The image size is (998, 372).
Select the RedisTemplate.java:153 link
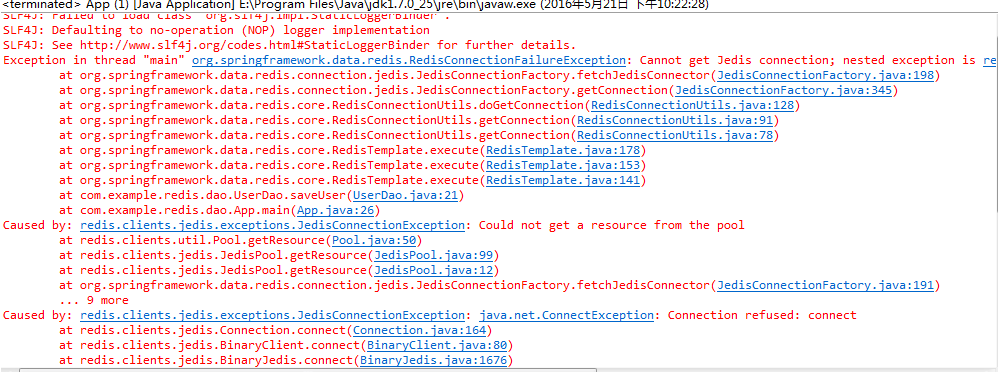click(x=565, y=166)
